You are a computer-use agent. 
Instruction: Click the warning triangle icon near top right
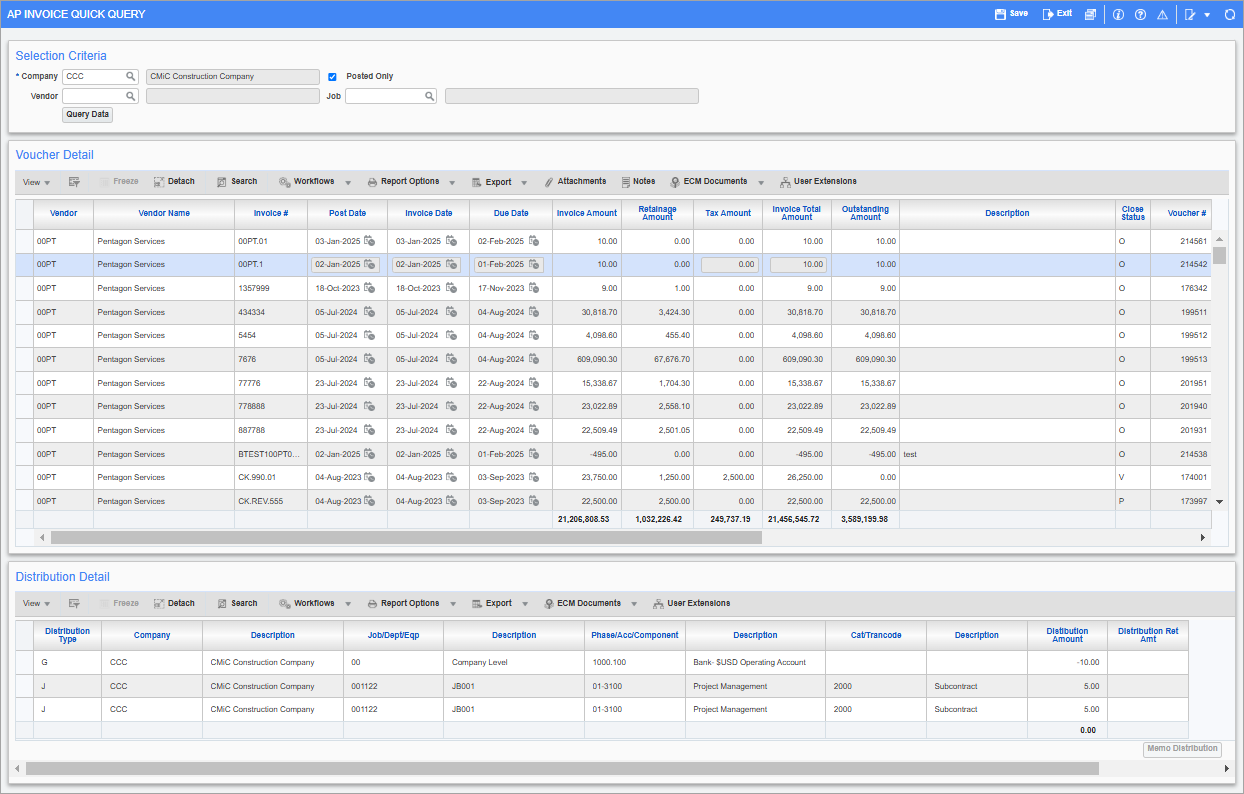click(x=1162, y=14)
